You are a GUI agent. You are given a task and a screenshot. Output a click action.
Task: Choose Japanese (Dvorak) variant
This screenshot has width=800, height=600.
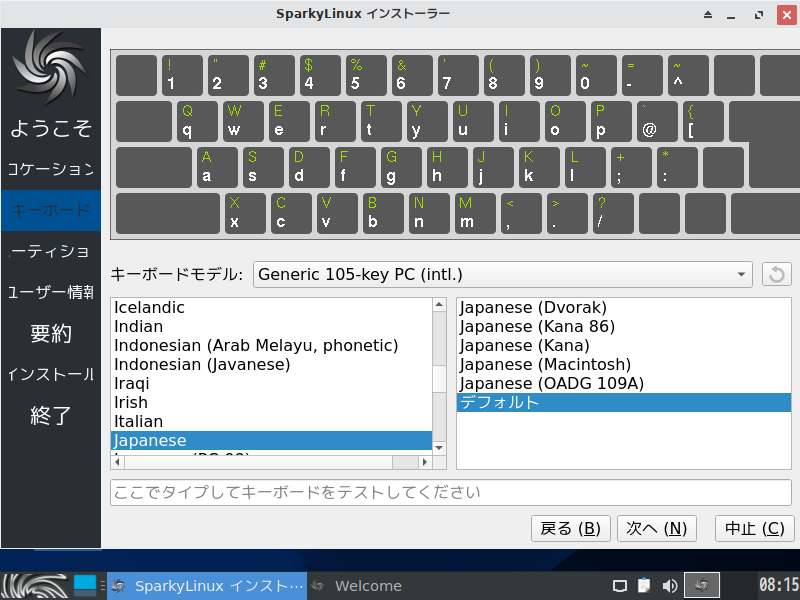pyautogui.click(x=623, y=307)
